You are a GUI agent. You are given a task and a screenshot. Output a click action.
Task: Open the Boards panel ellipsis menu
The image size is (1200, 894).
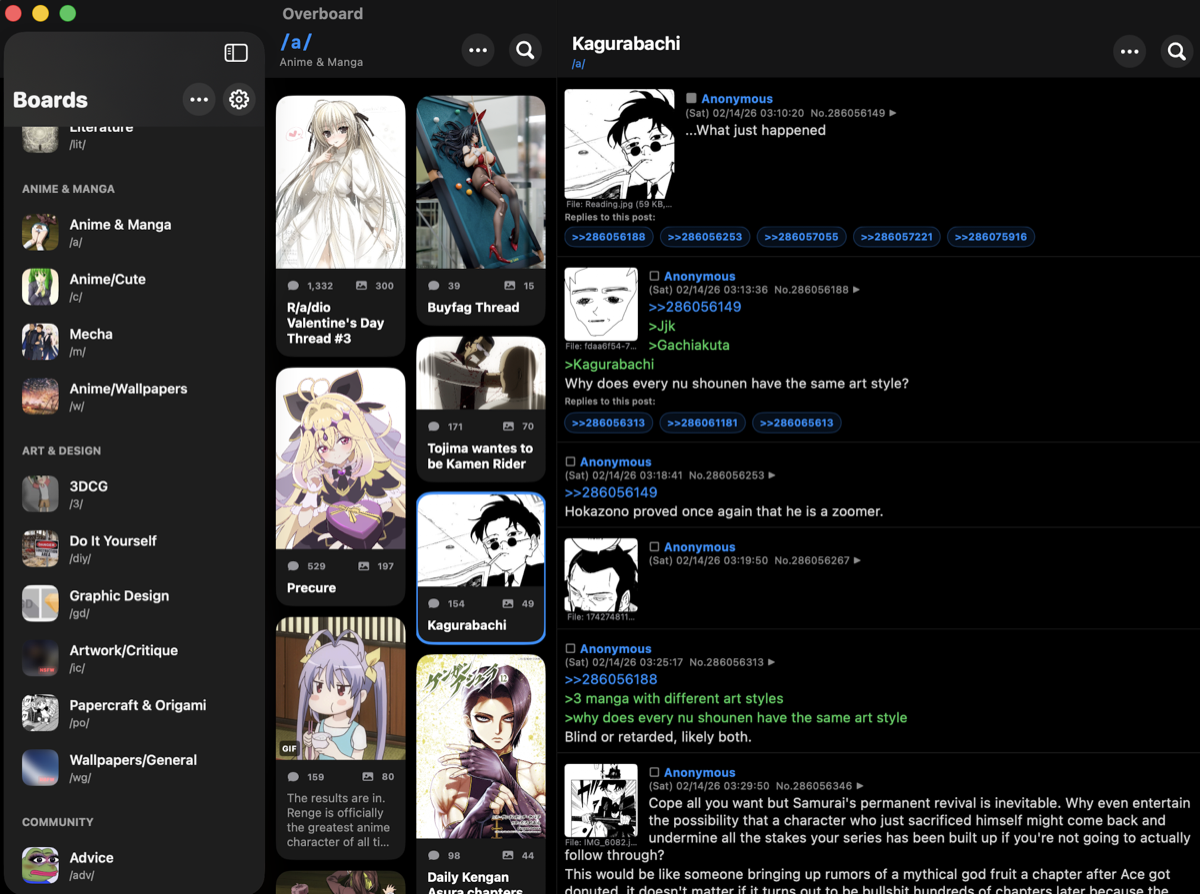(199, 99)
